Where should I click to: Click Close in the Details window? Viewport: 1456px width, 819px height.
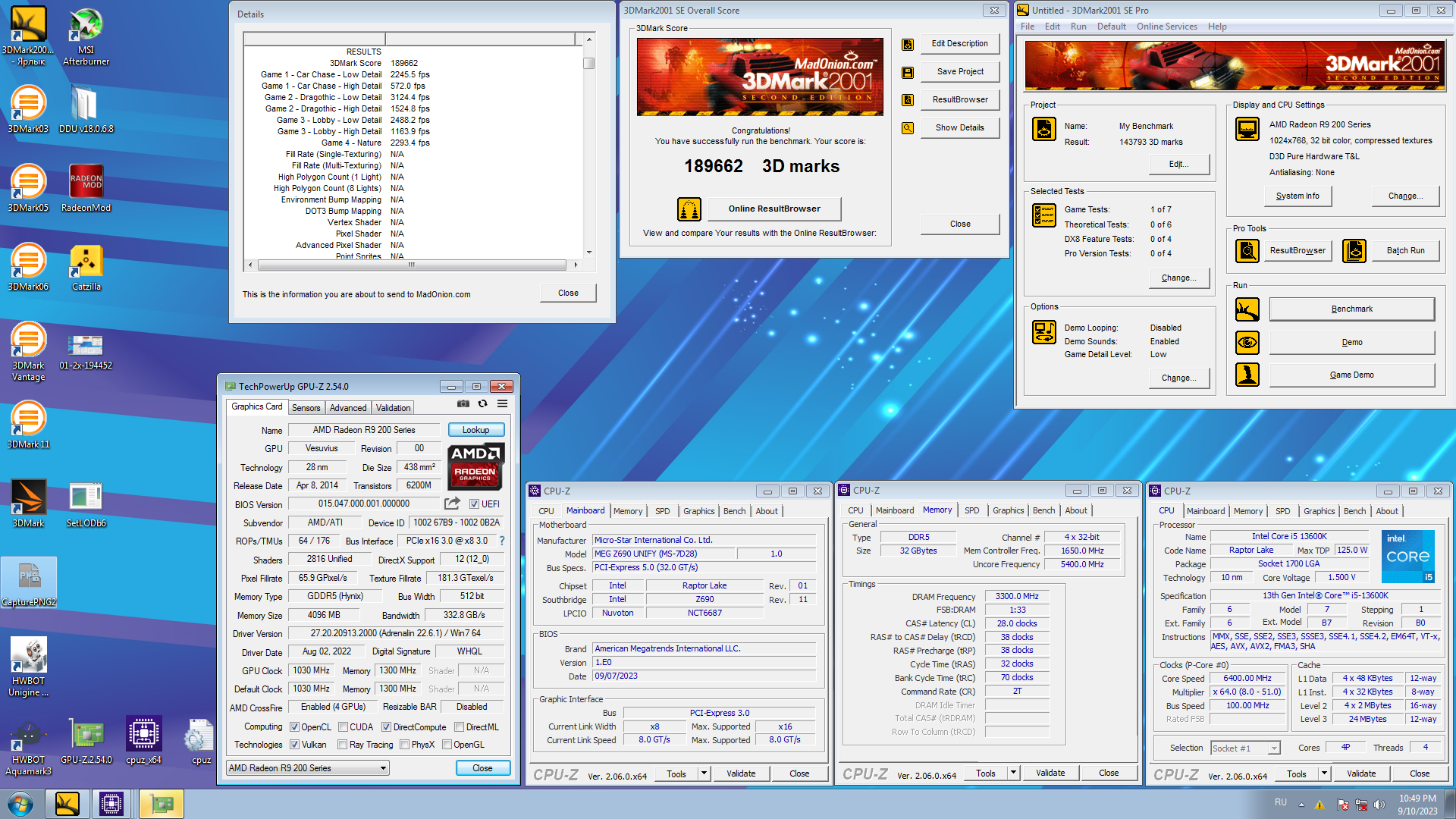568,293
